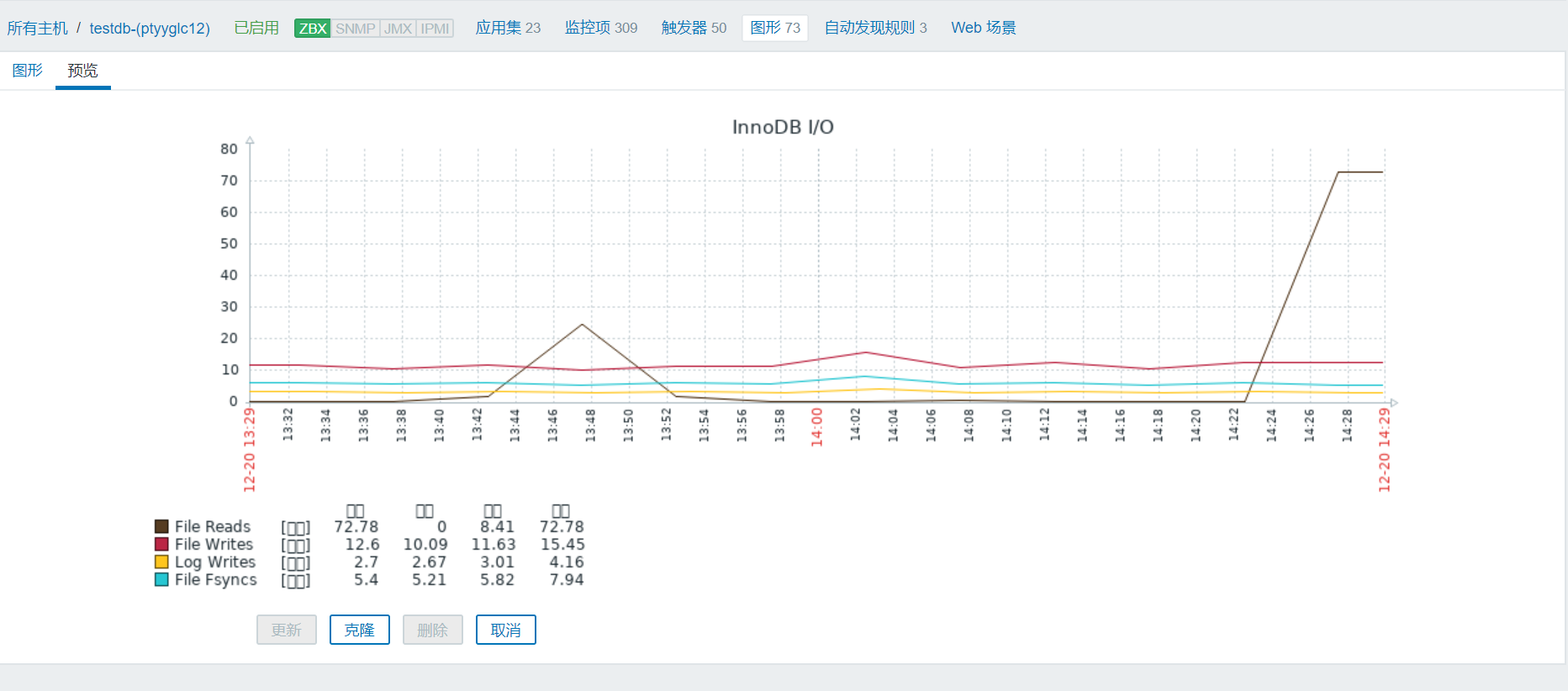Open host testdb-(ptyyglc12) link
Viewport: 1568px width, 691px height.
[150, 28]
